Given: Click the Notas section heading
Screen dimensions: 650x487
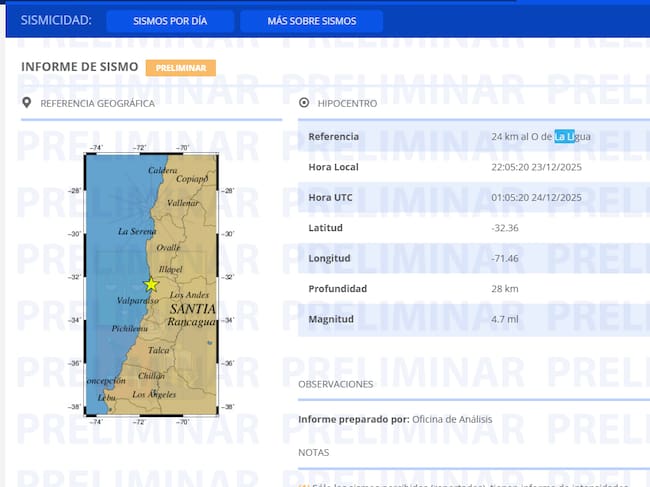Looking at the screenshot, I should [314, 453].
